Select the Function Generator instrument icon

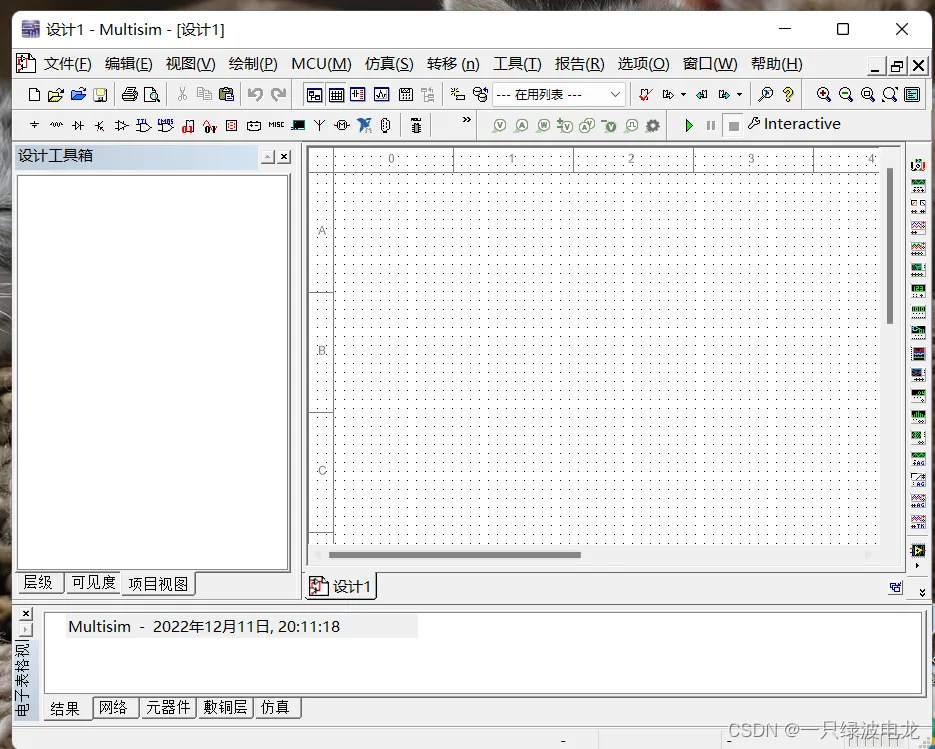(918, 186)
